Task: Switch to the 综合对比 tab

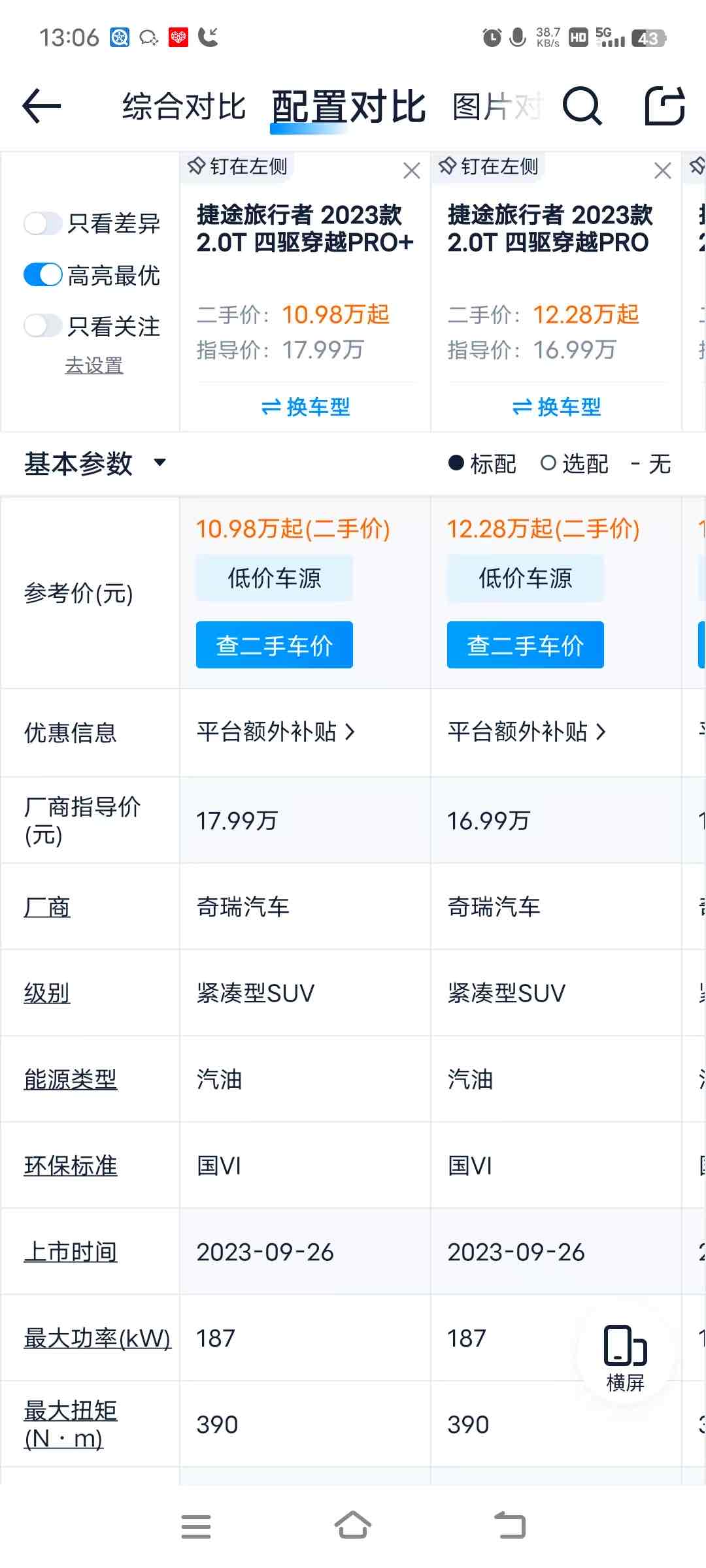Action: point(184,106)
